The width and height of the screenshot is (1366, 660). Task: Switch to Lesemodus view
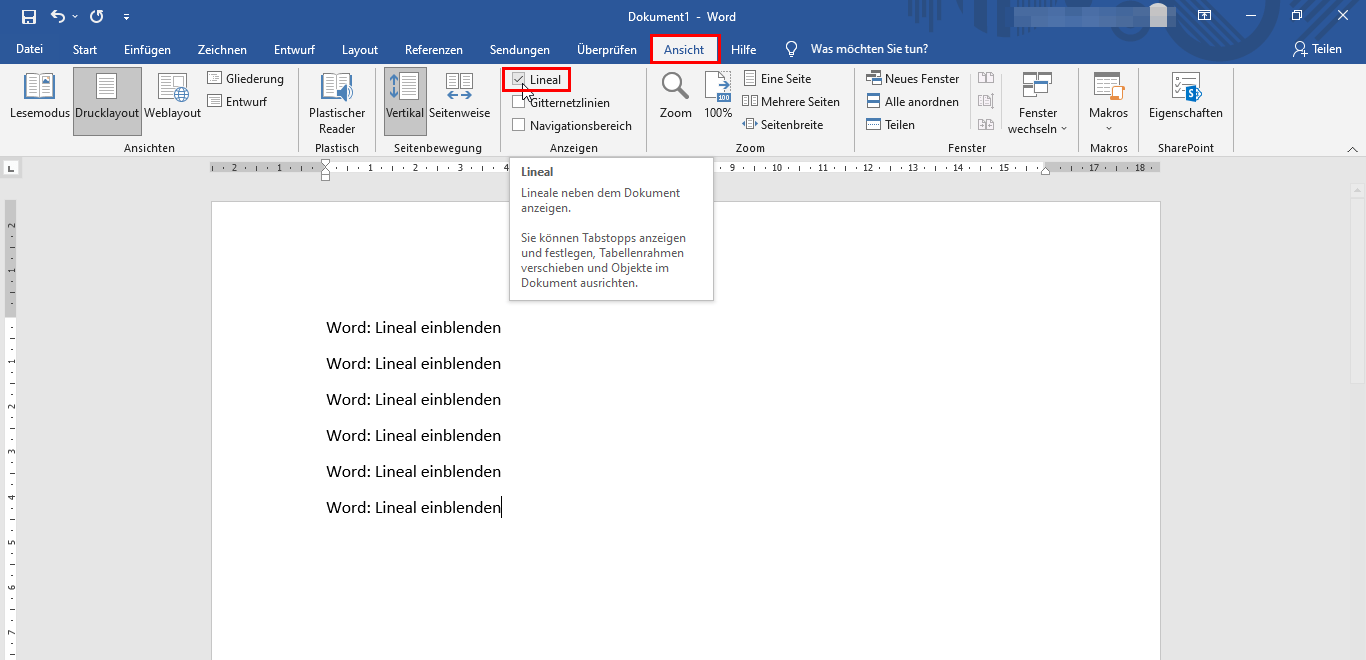coord(40,97)
